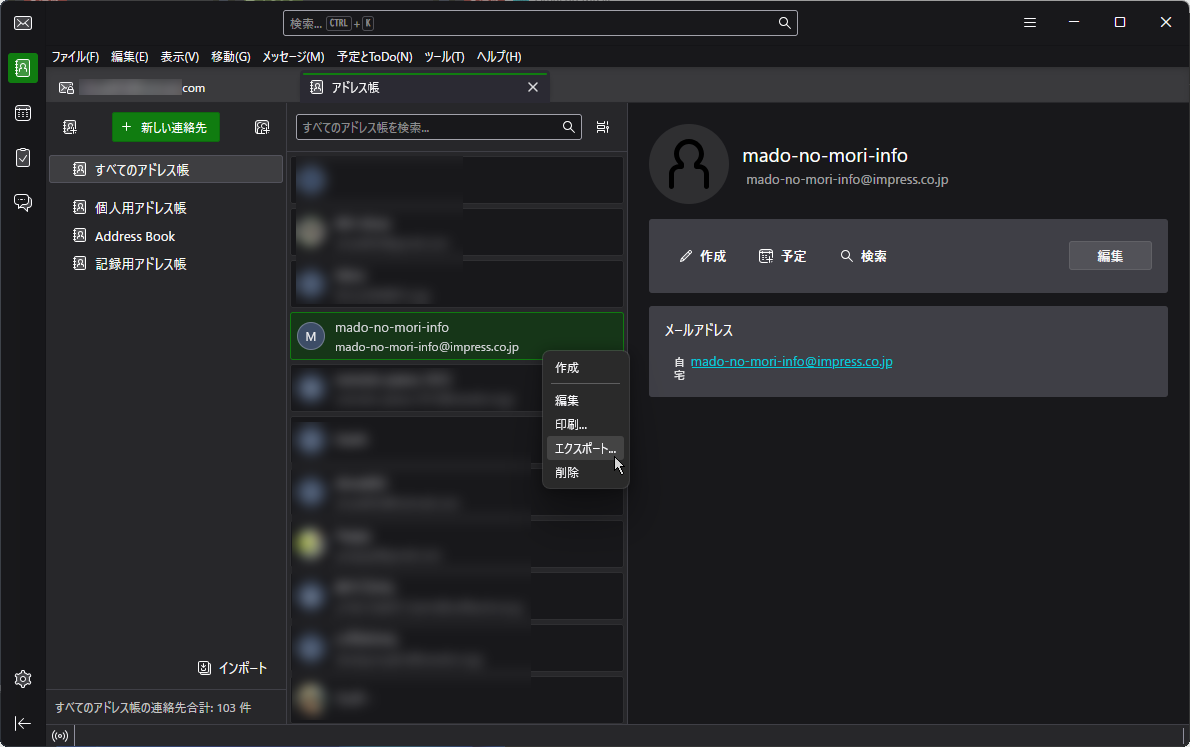1190x747 pixels.
Task: Open the ファイル(F) menu
Action: point(75,56)
